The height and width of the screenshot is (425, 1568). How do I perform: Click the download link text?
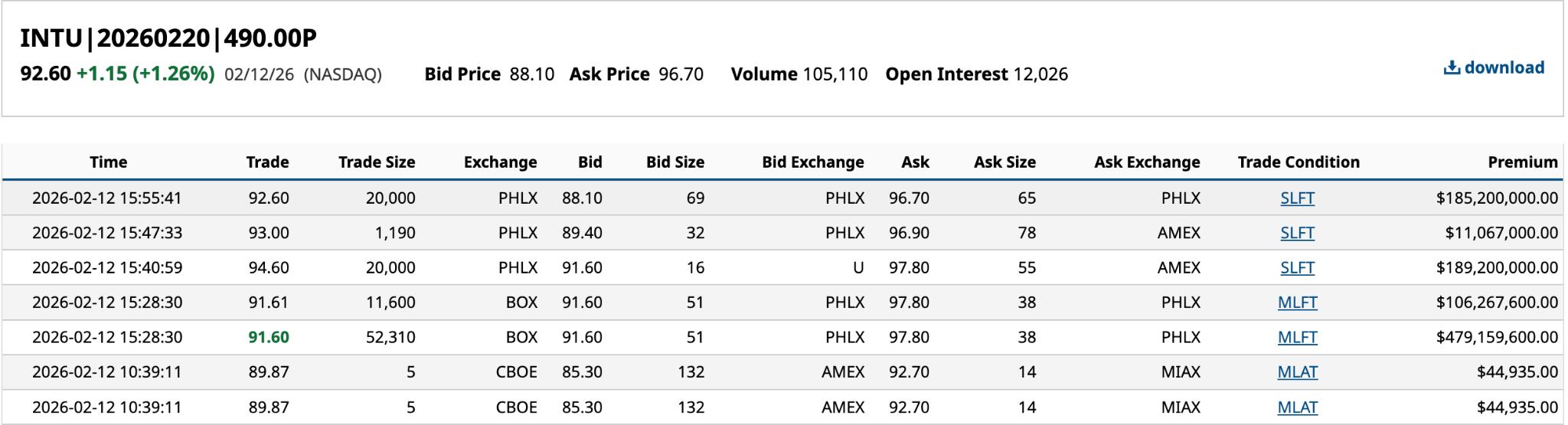coord(1504,68)
